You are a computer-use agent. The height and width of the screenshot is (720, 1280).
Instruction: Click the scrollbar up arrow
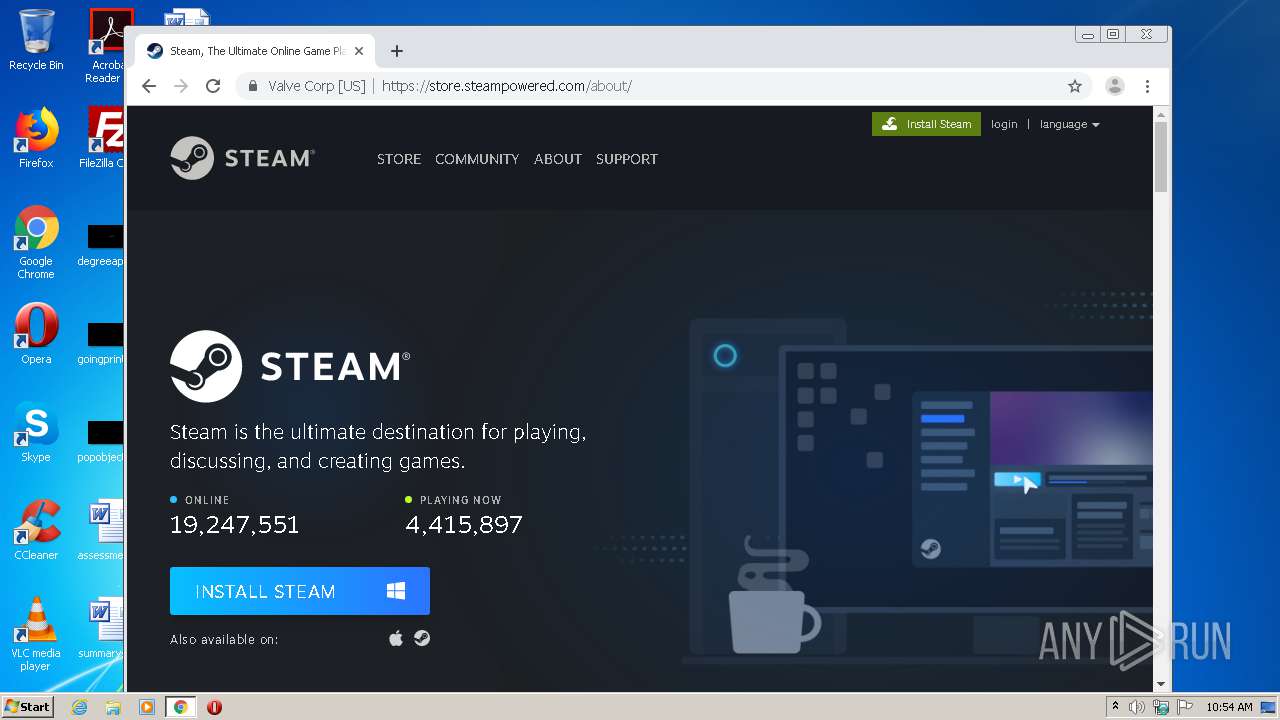point(1161,113)
